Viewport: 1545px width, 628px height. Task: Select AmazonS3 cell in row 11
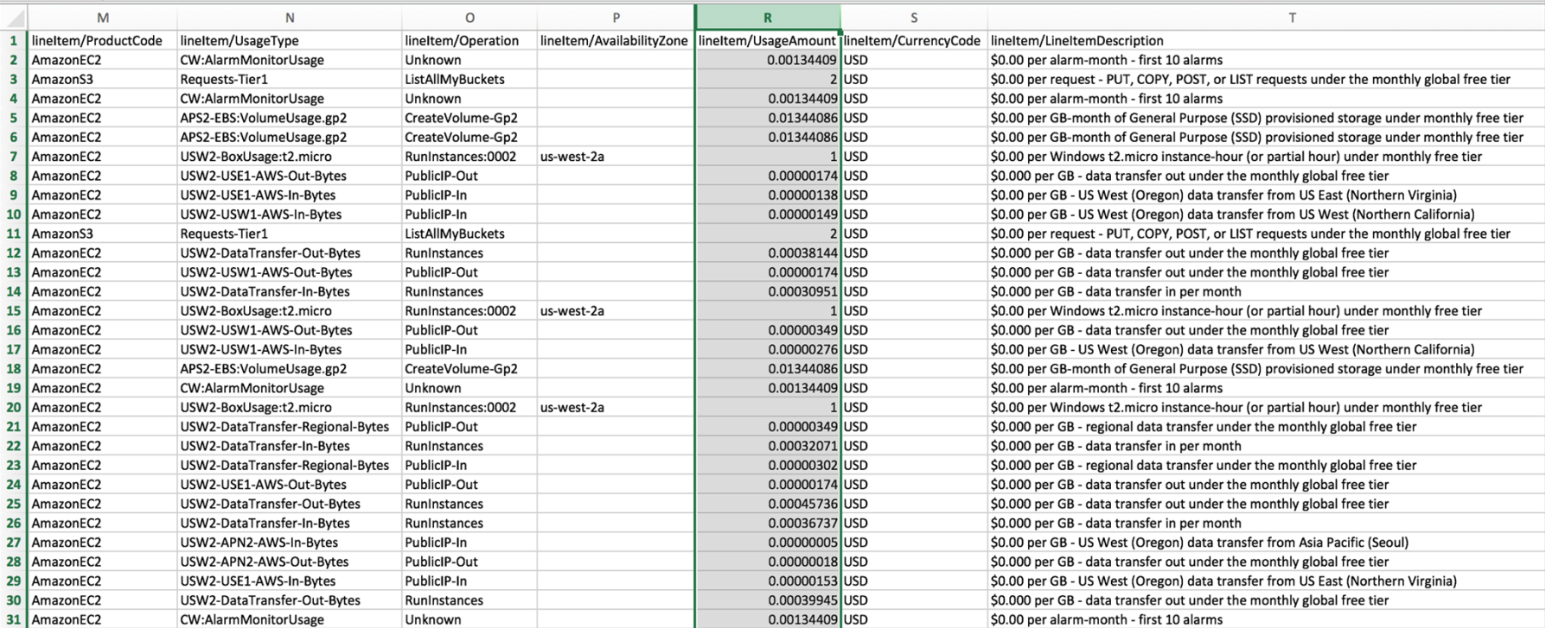(103, 233)
